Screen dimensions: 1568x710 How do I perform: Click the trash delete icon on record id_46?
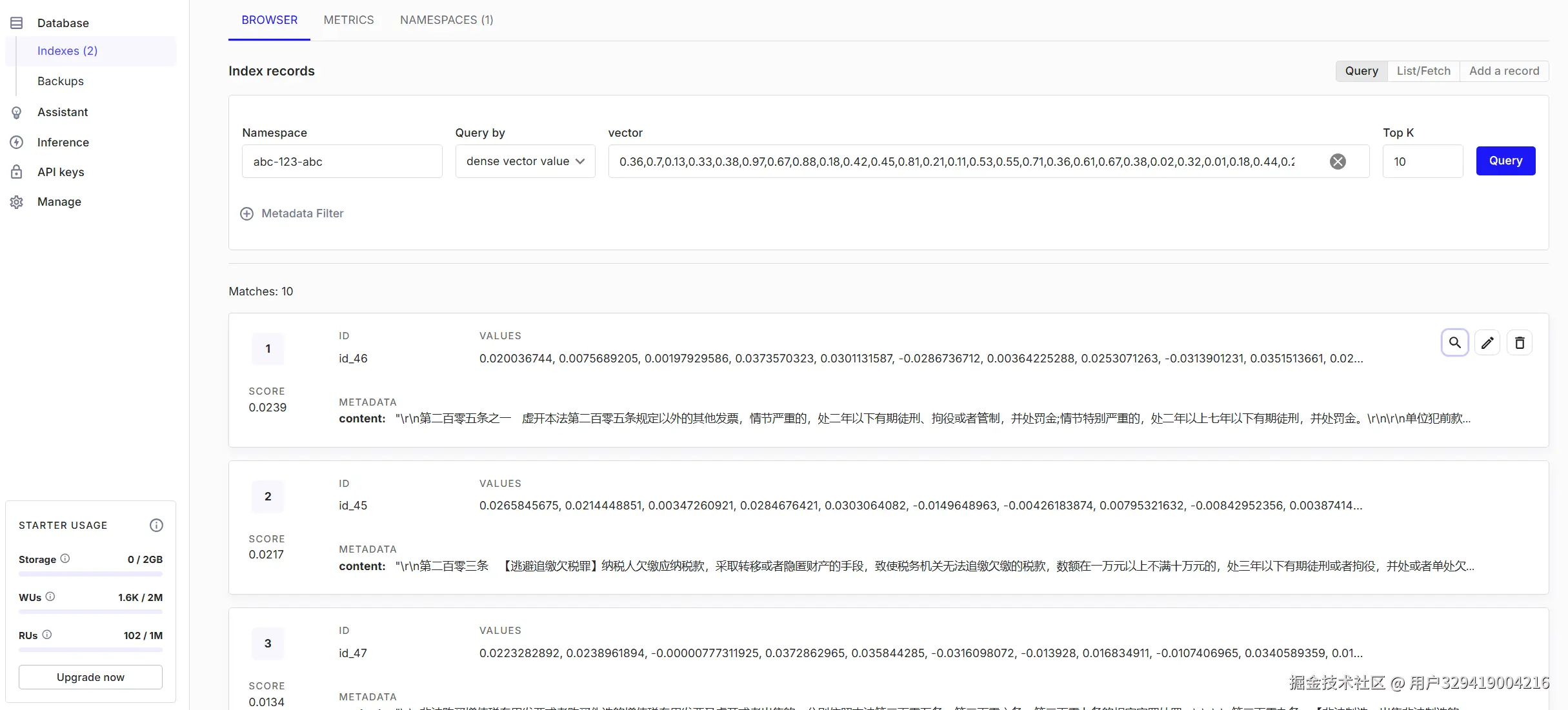coord(1519,342)
